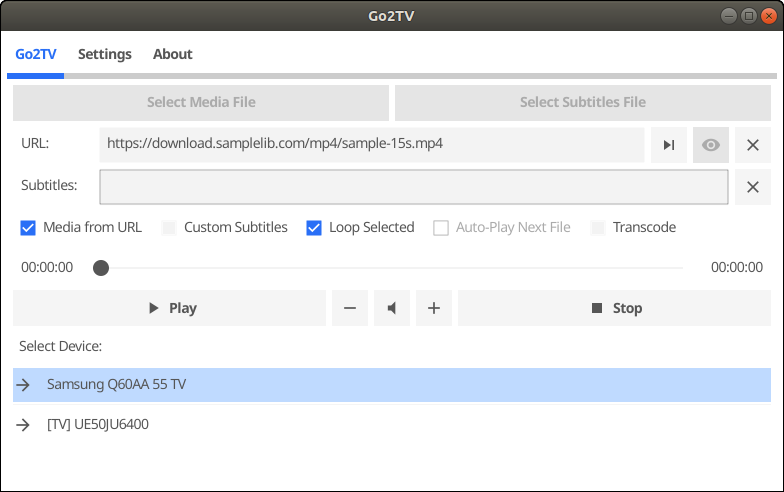Increase volume with the plus icon
This screenshot has width=784, height=492.
434,308
